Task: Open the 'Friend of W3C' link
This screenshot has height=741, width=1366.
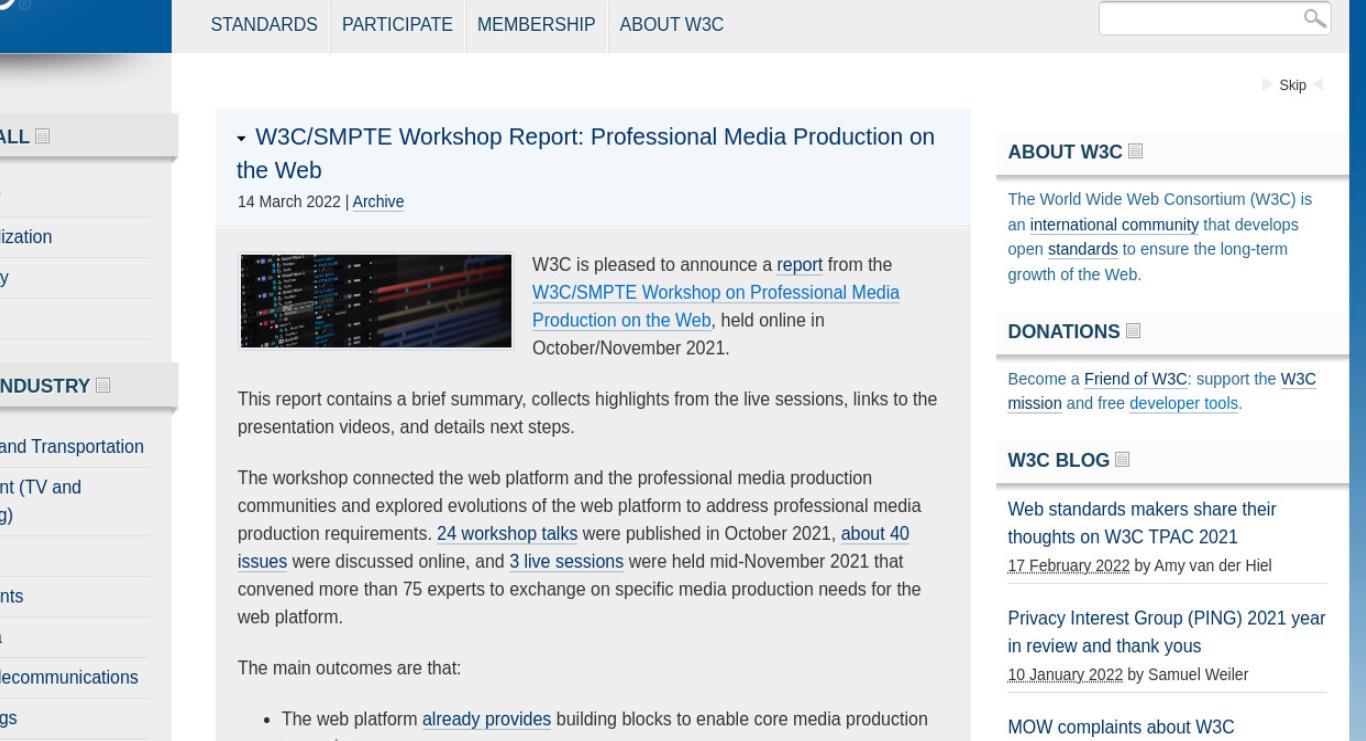Action: point(1135,379)
